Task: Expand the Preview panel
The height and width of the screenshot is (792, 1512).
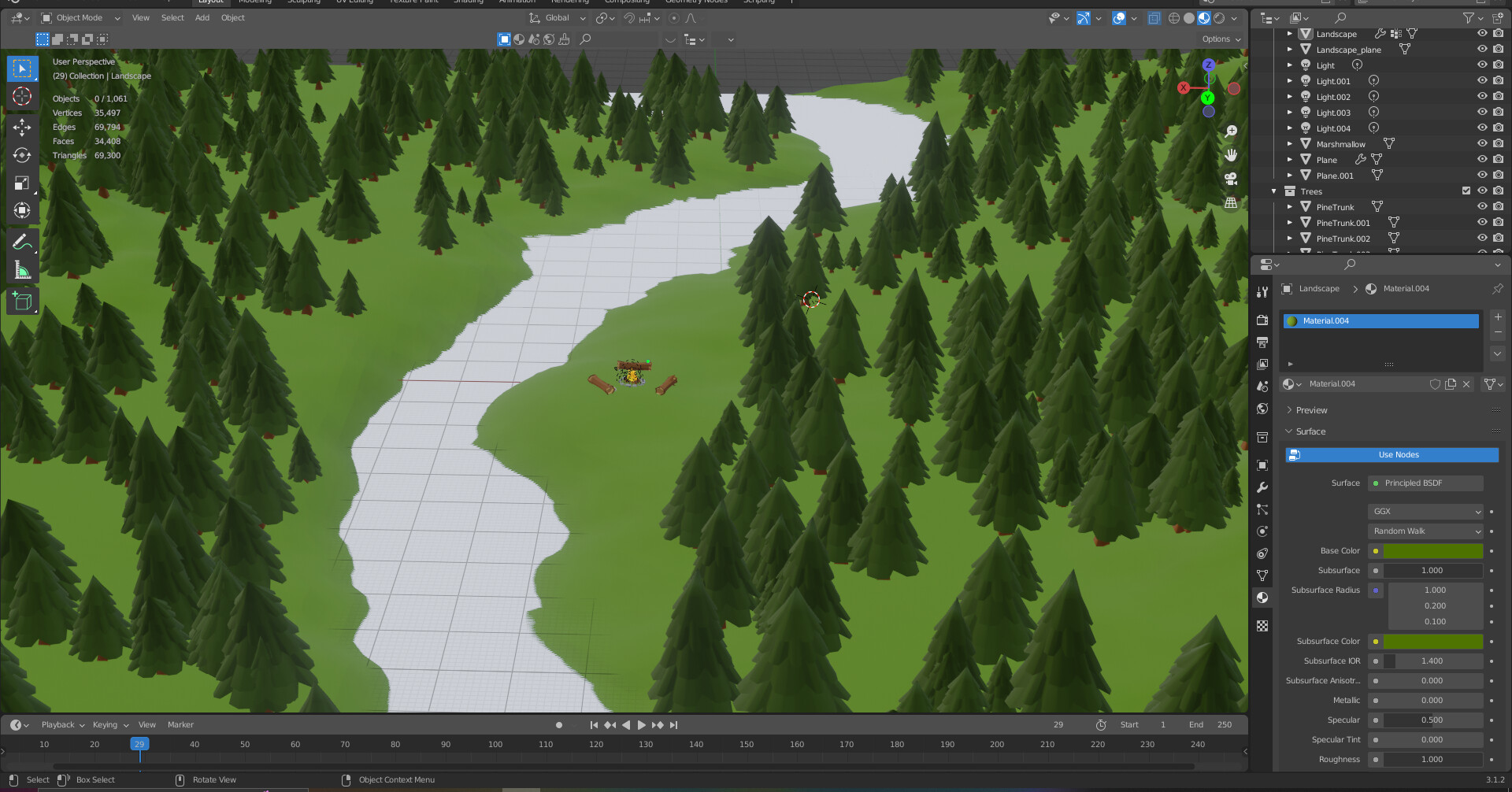Action: [x=1311, y=410]
